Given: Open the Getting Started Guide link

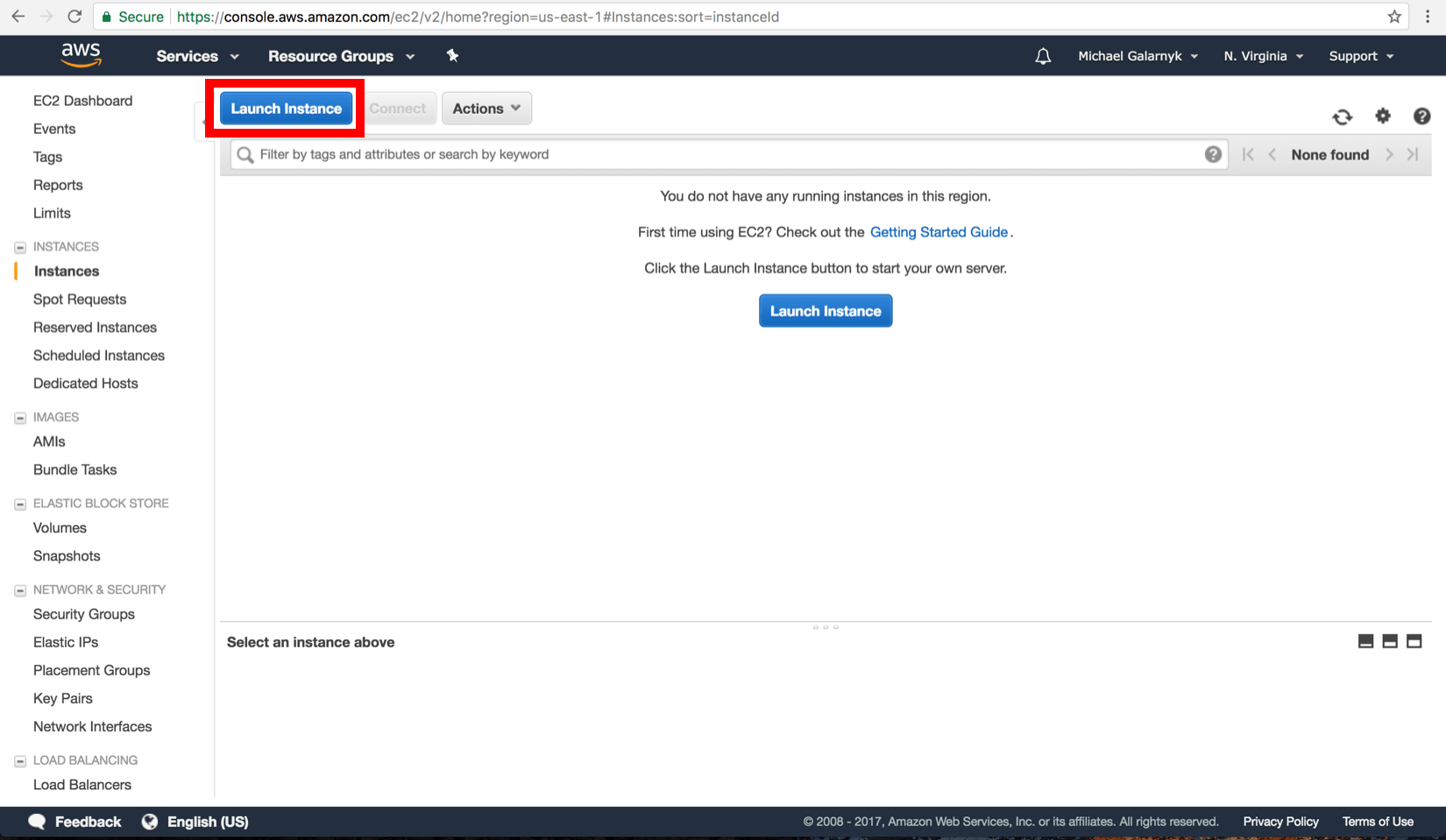Looking at the screenshot, I should (x=939, y=232).
